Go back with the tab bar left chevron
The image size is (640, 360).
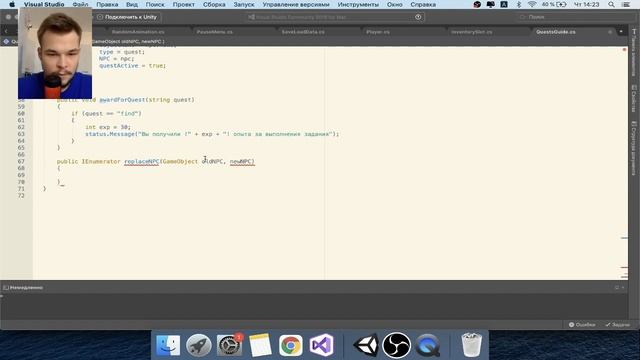[6, 32]
